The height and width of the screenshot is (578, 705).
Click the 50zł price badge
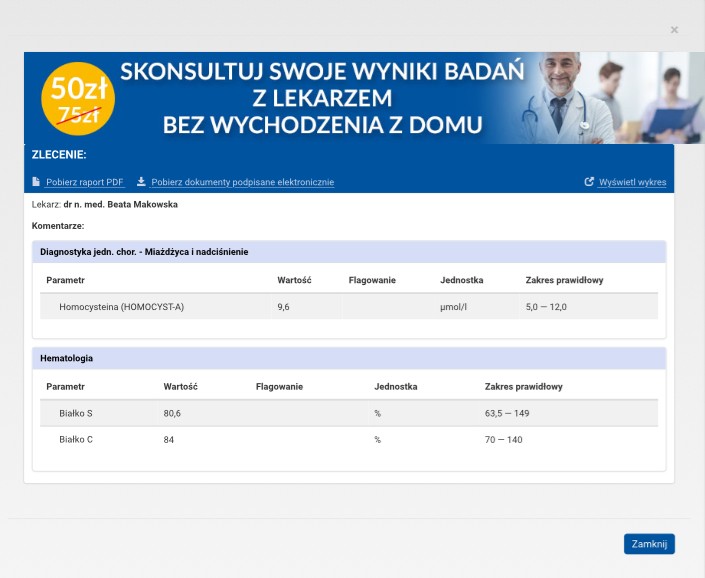click(78, 99)
